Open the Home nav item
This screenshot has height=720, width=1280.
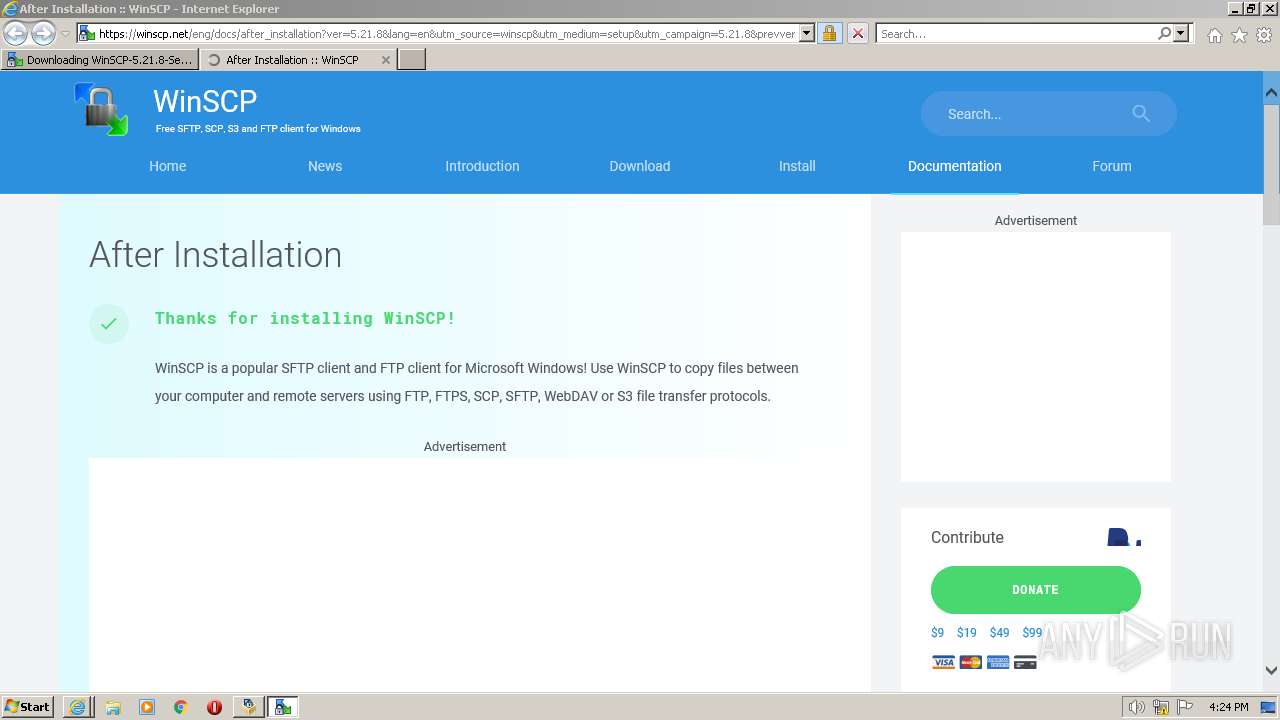pos(168,166)
